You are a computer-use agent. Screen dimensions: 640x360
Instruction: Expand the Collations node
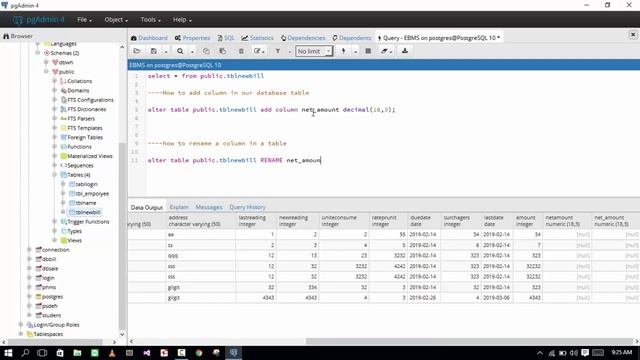[x=55, y=81]
